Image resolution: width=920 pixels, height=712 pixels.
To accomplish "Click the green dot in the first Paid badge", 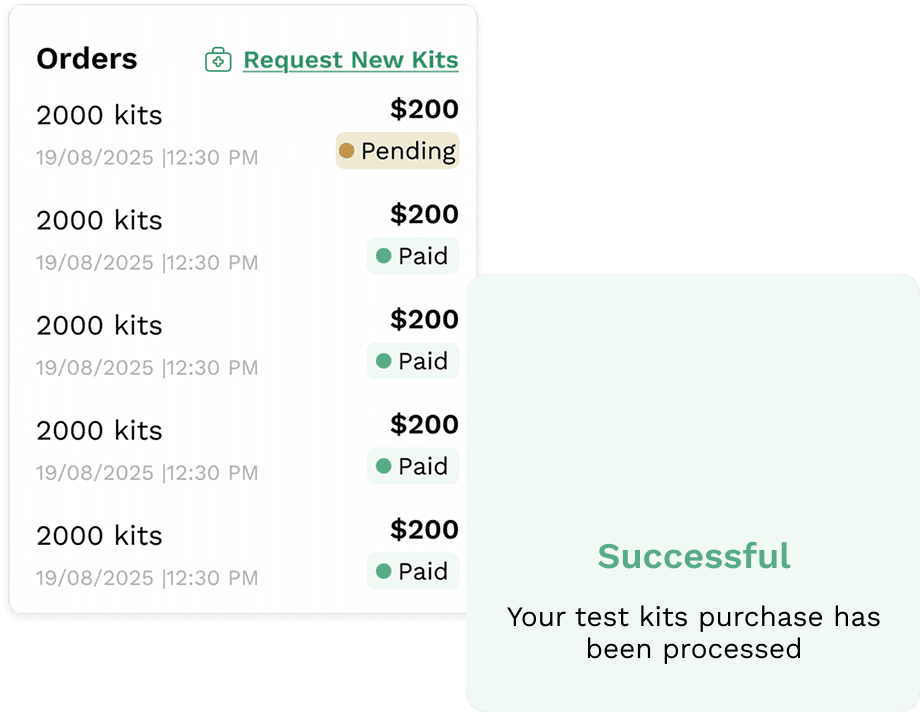I will 384,256.
